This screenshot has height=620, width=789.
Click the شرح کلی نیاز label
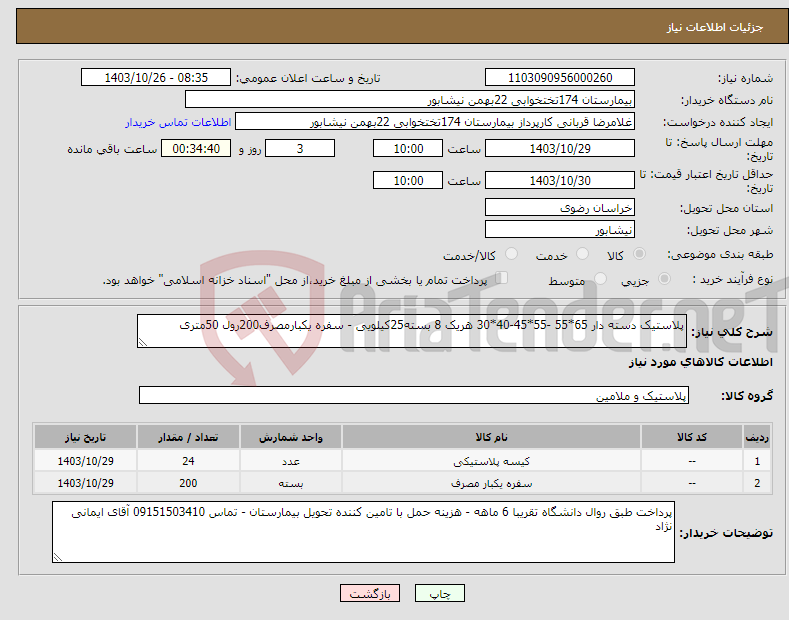(732, 332)
